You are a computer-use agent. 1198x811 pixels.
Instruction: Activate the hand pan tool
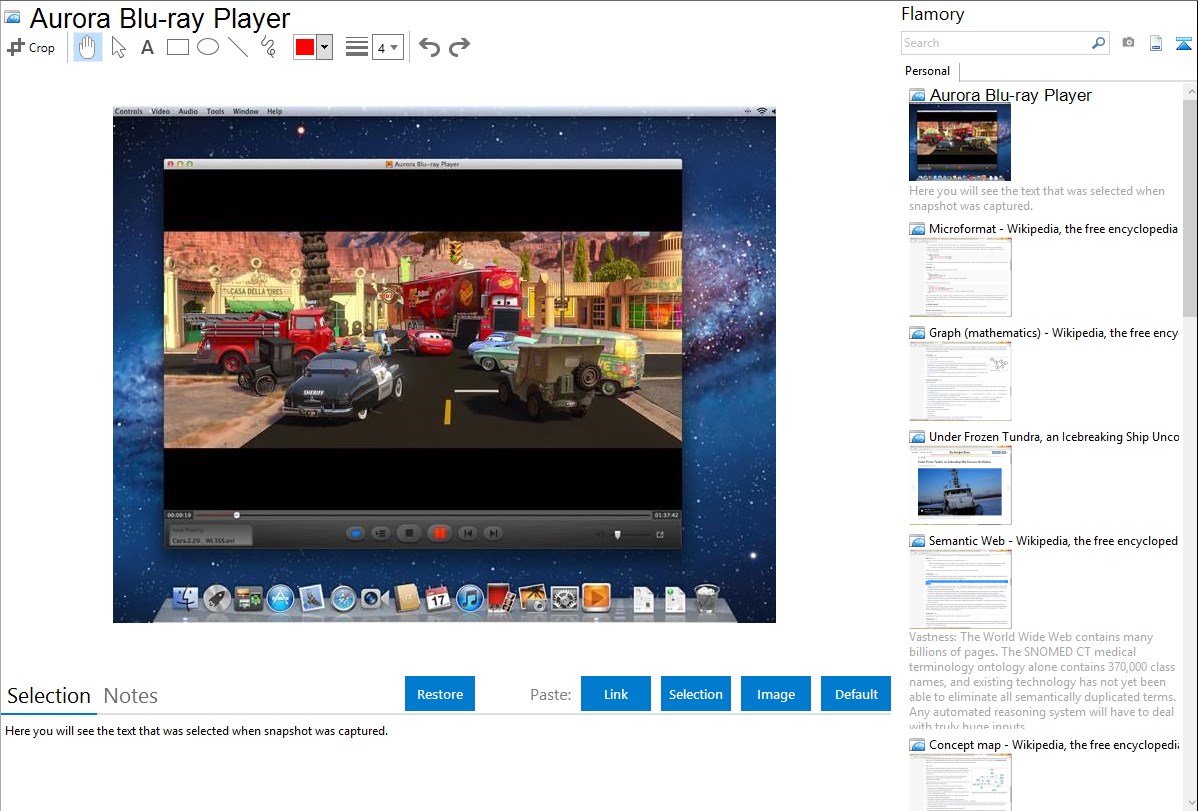click(x=87, y=47)
